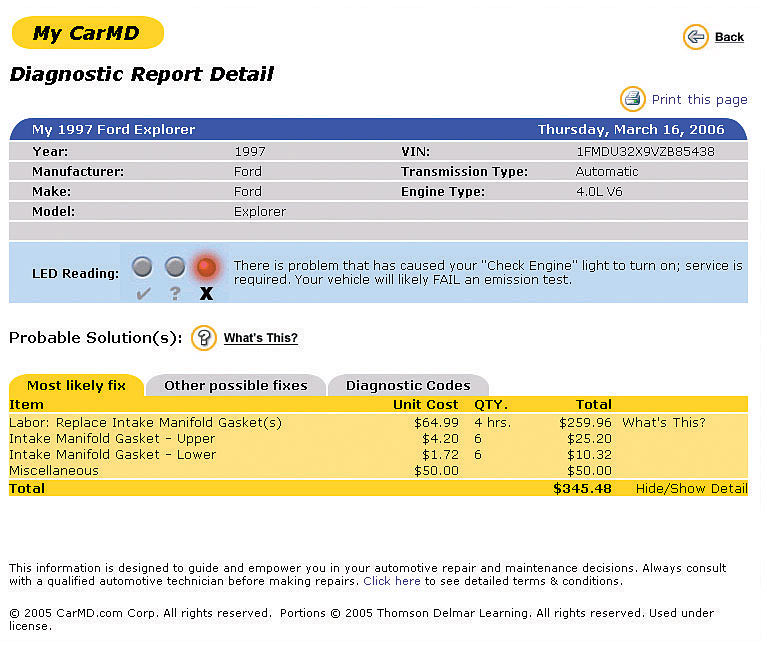Go back using the Back link

(729, 37)
